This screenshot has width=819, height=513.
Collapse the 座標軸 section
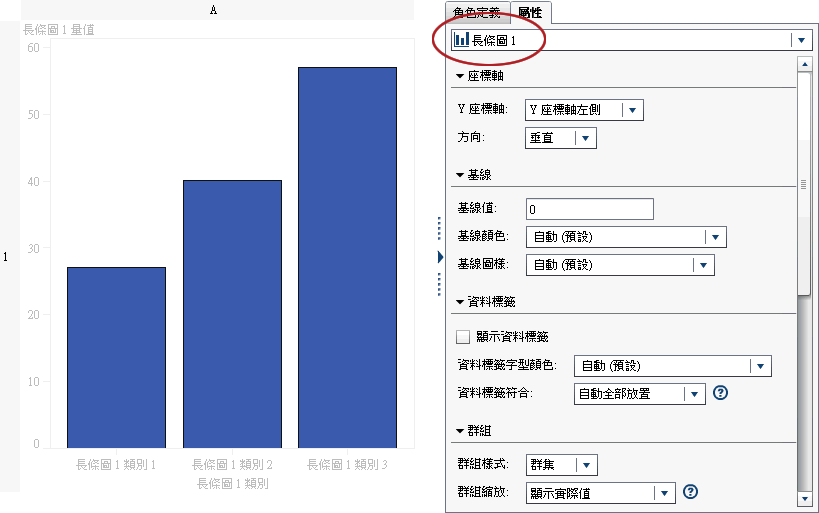pyautogui.click(x=460, y=76)
